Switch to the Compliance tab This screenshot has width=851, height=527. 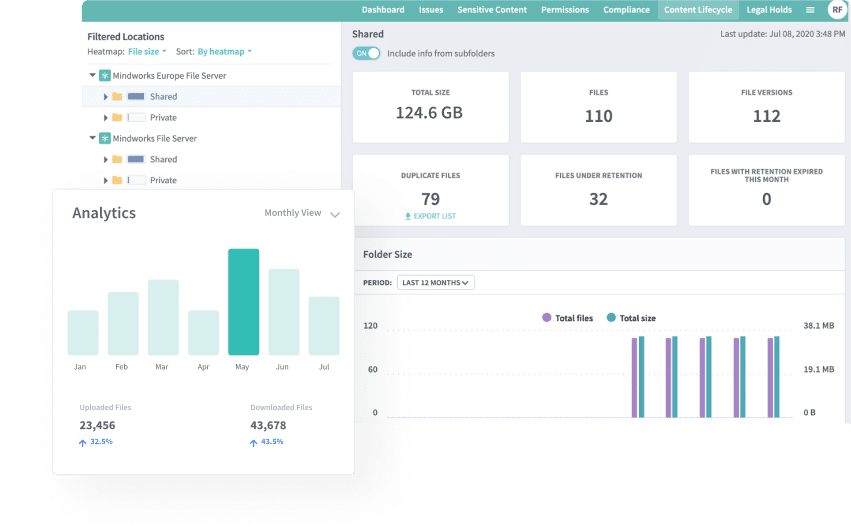click(x=626, y=10)
